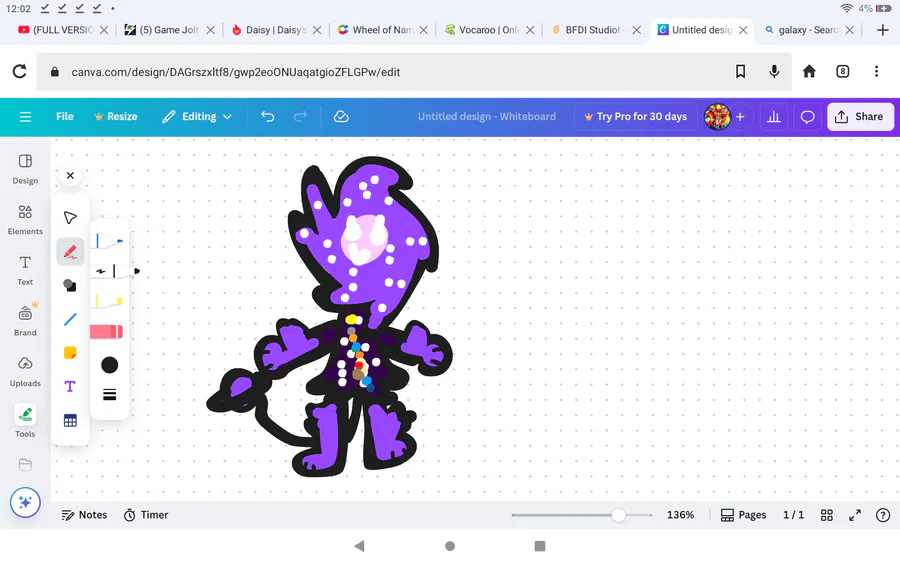Add collaborators with plus button
The width and height of the screenshot is (900, 563).
(740, 117)
